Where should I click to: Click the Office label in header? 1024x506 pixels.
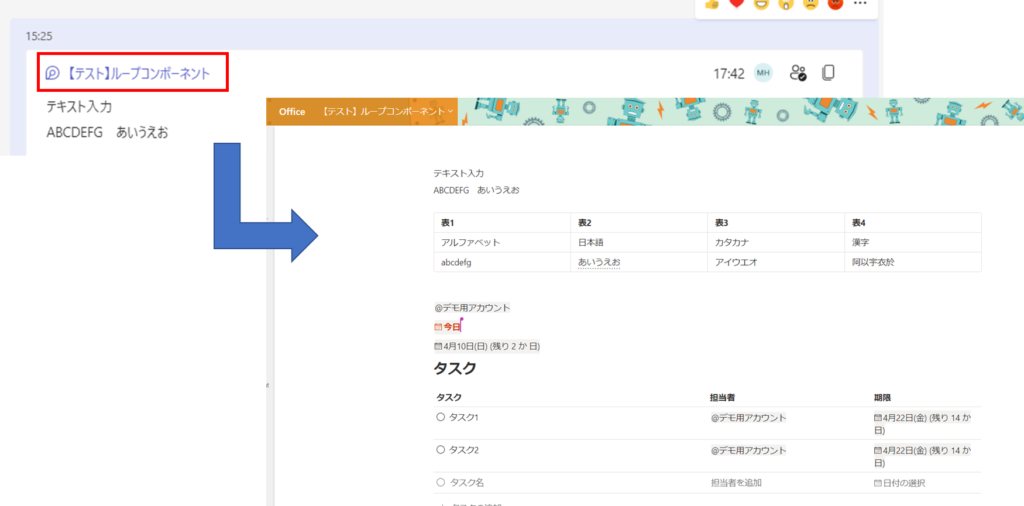(292, 111)
